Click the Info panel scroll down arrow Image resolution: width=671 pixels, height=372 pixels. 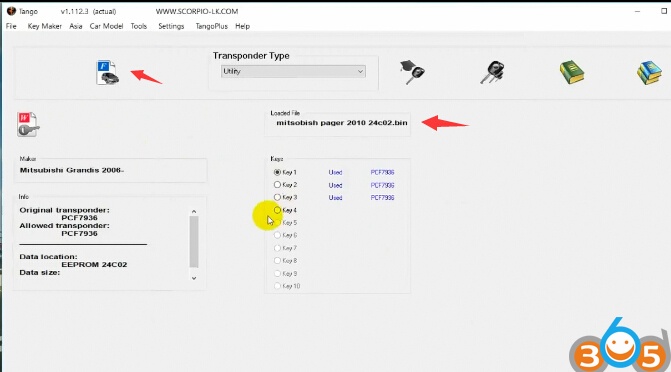(x=194, y=278)
